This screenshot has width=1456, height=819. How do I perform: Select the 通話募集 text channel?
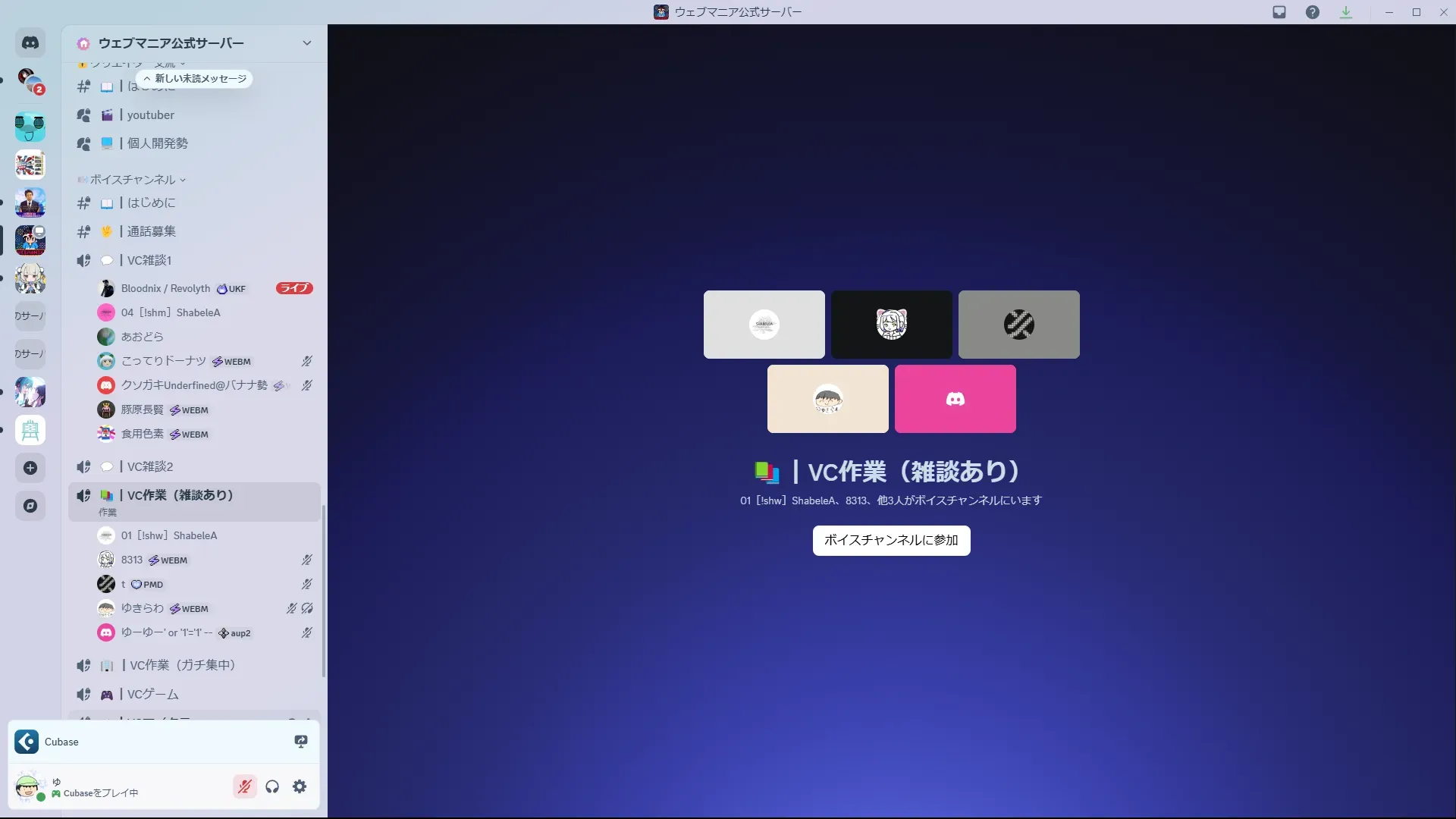[151, 231]
